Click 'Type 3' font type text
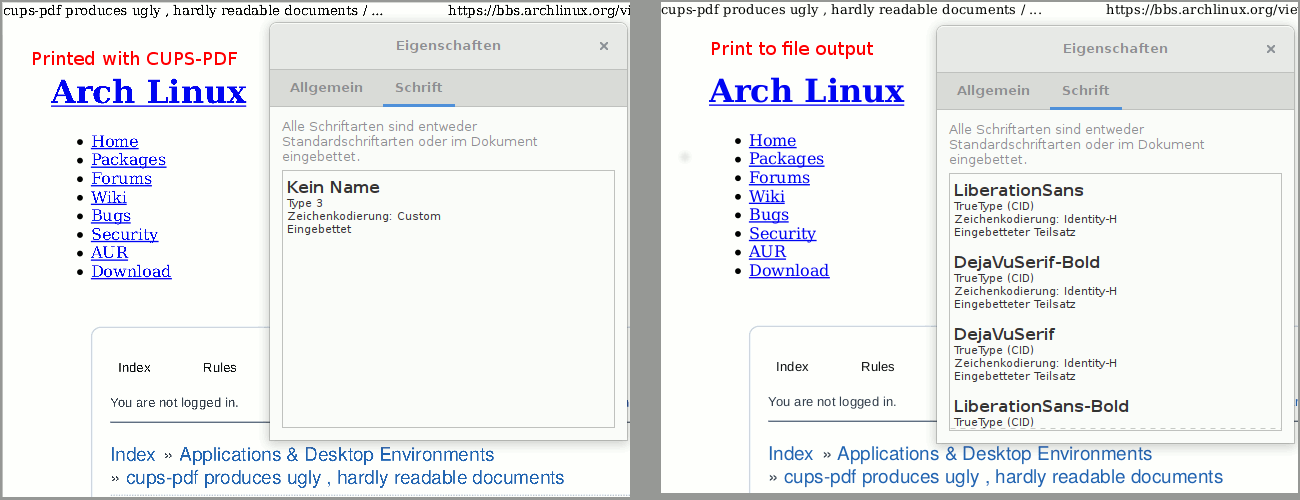The height and width of the screenshot is (500, 1300). click(x=305, y=204)
